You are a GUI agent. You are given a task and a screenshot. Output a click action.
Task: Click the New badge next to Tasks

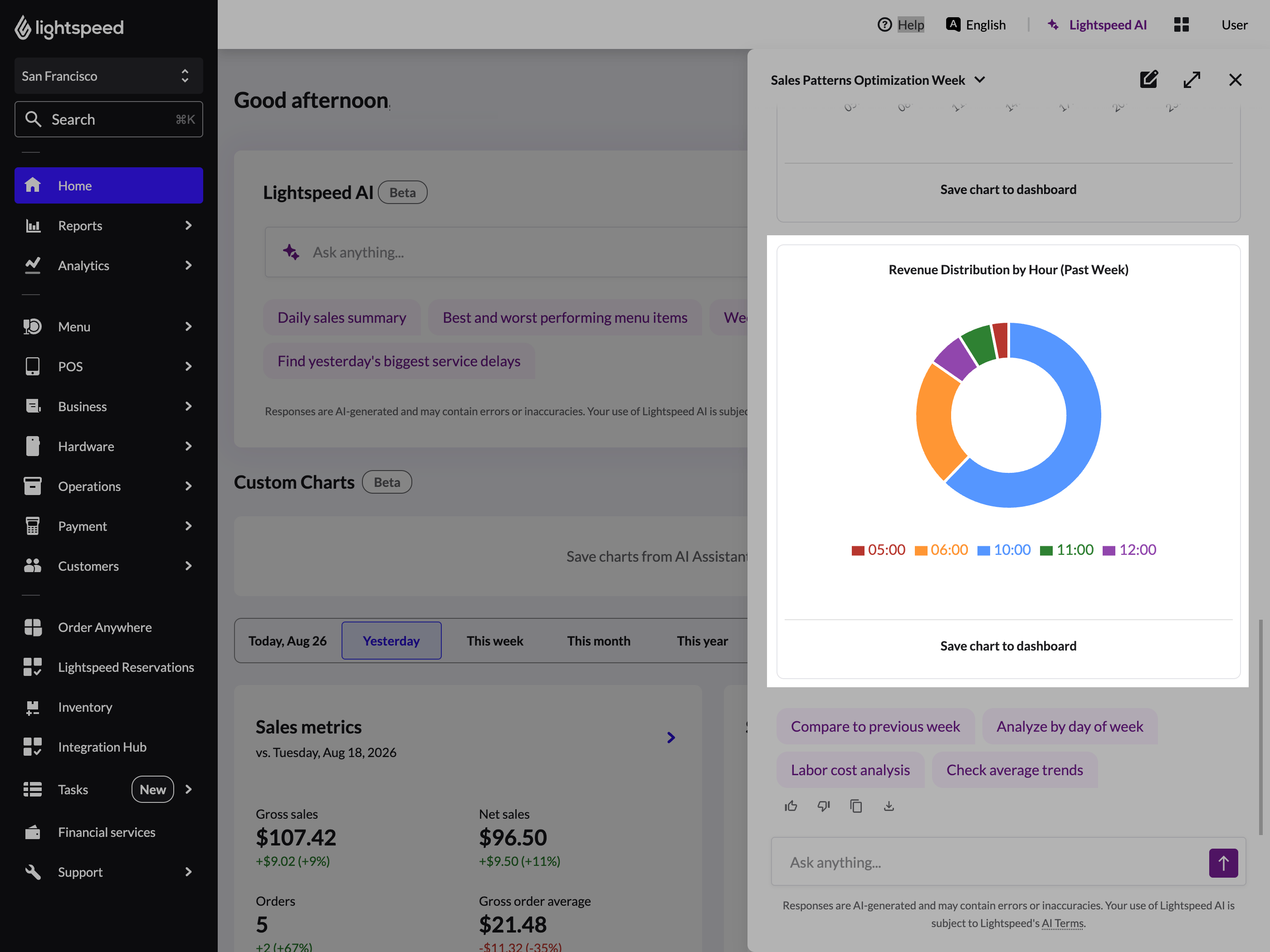pyautogui.click(x=153, y=789)
